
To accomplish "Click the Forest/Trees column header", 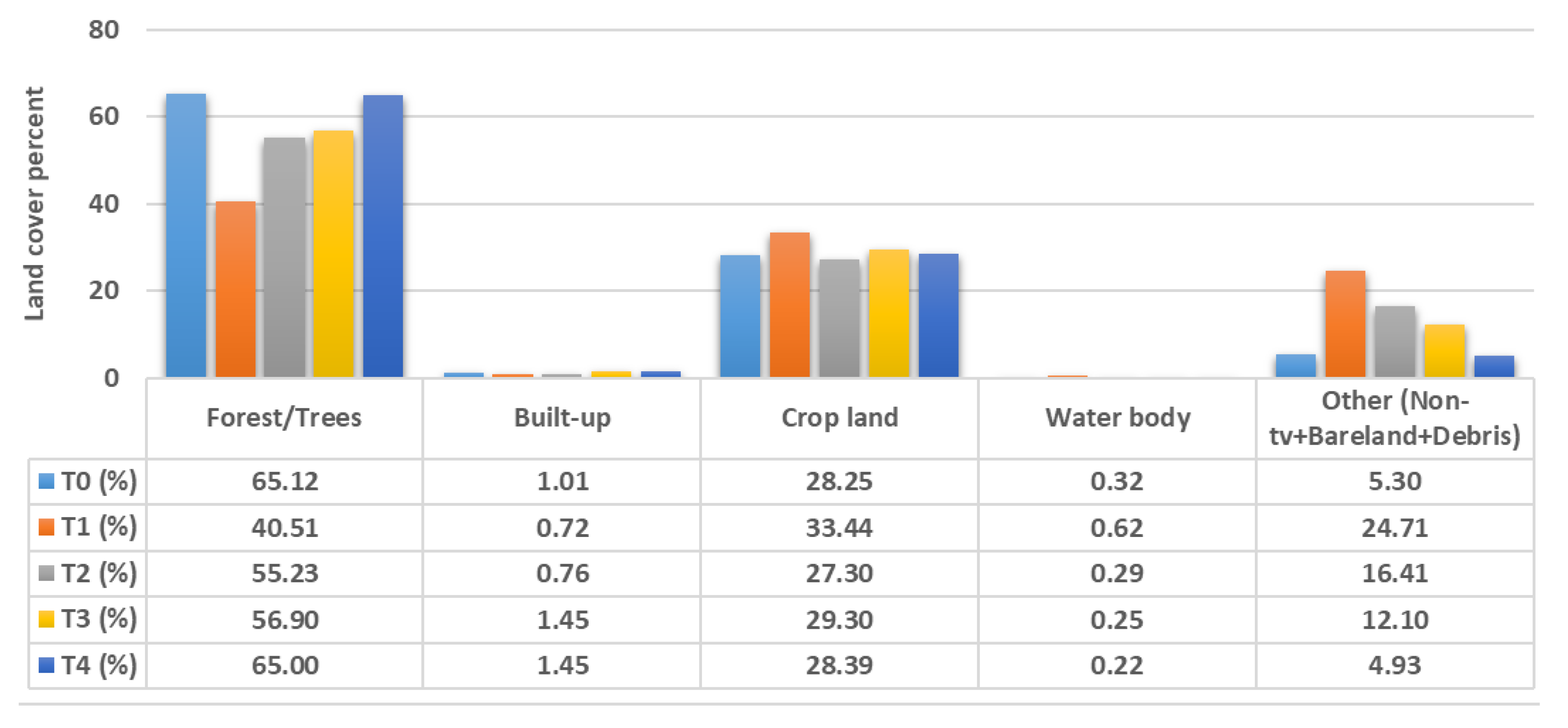I will pos(284,418).
